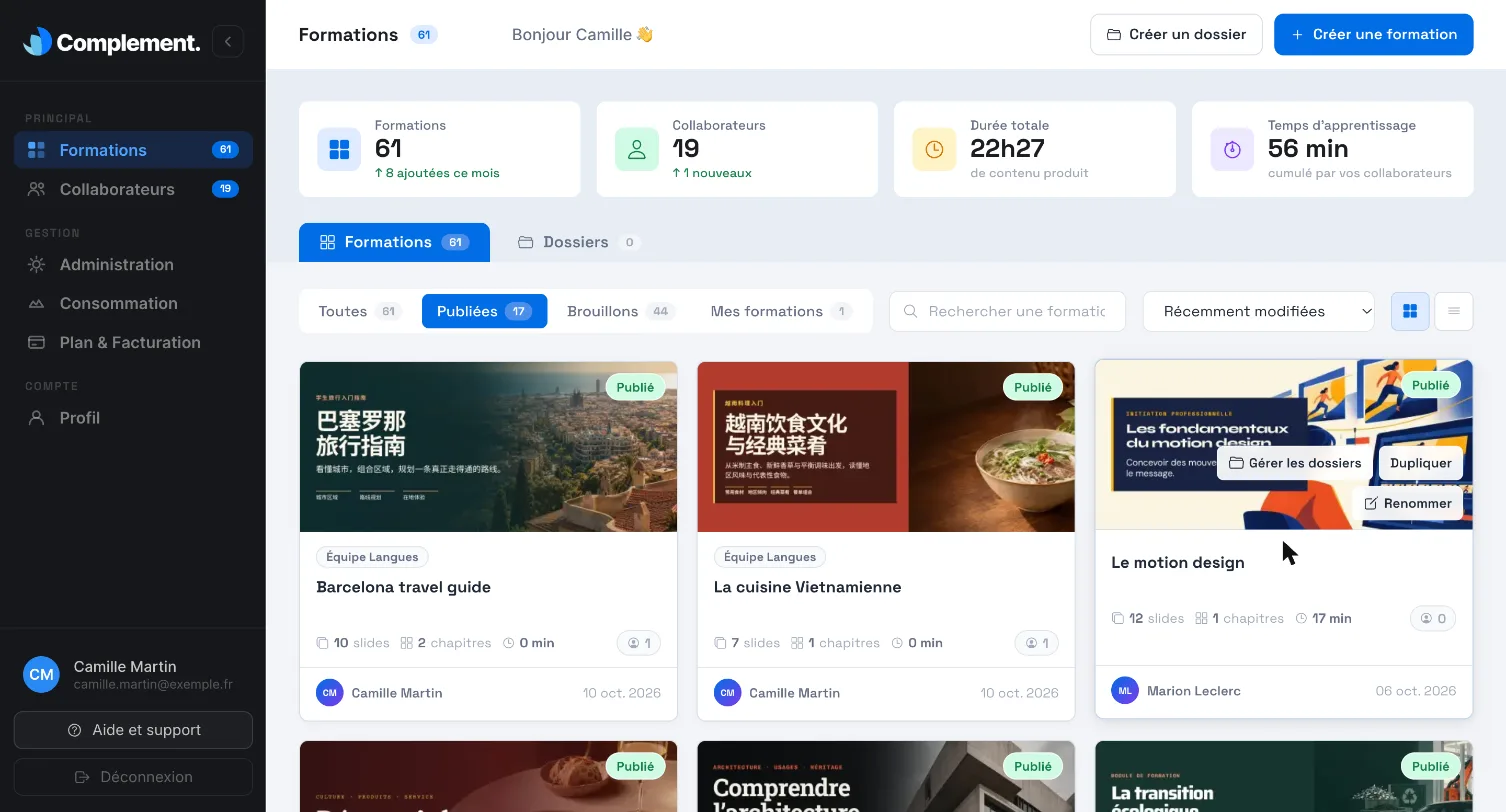Click the Complement logo
This screenshot has height=812, width=1506.
tap(111, 42)
